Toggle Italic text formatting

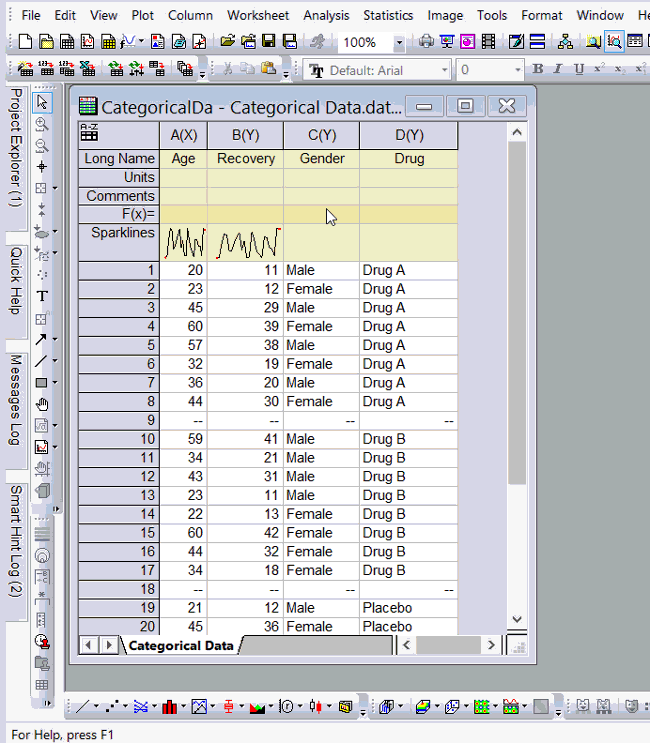[x=558, y=69]
